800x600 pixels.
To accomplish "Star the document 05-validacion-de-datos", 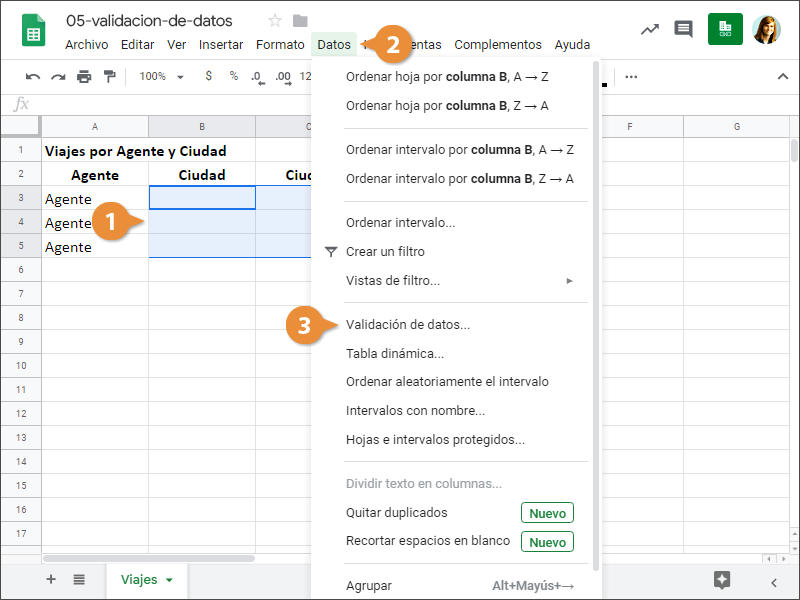I will coord(274,21).
